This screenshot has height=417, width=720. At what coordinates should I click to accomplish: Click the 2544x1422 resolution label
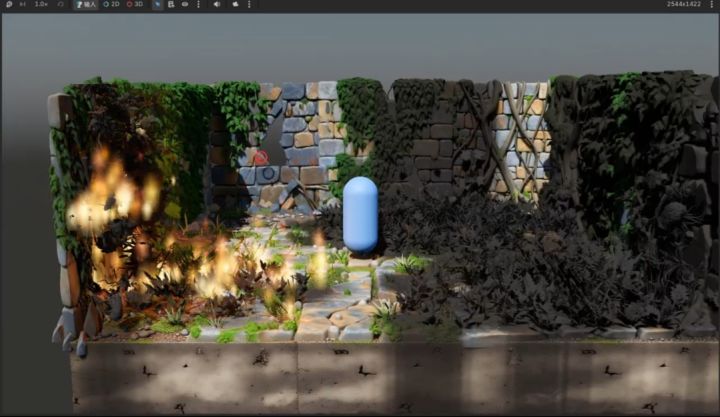tap(684, 4)
